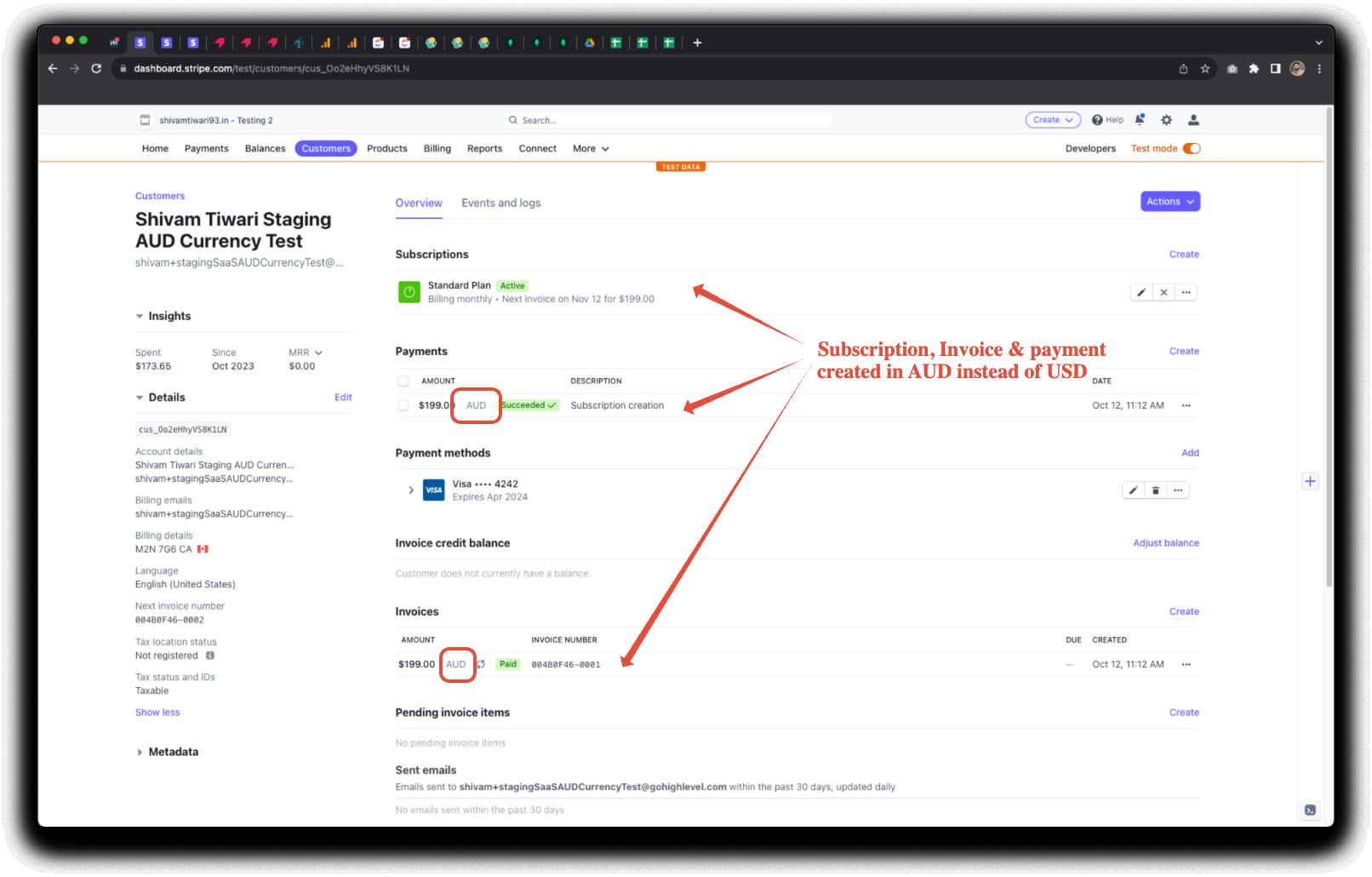Check the $199.00 payment row checkbox

(403, 405)
